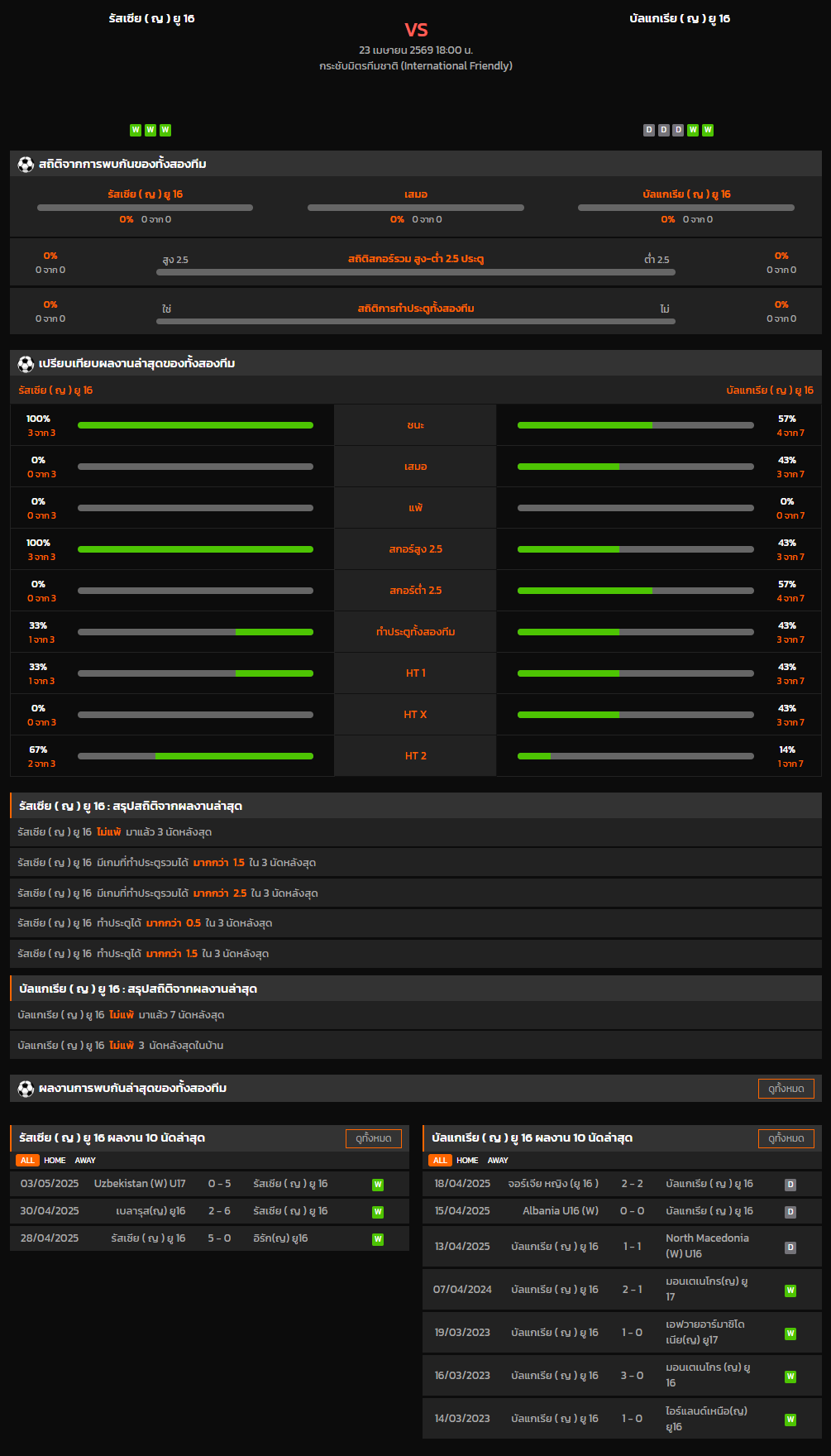Select HOME filter in the Bulgaria U16 results panel
The width and height of the screenshot is (831, 1456).
pyautogui.click(x=467, y=1161)
